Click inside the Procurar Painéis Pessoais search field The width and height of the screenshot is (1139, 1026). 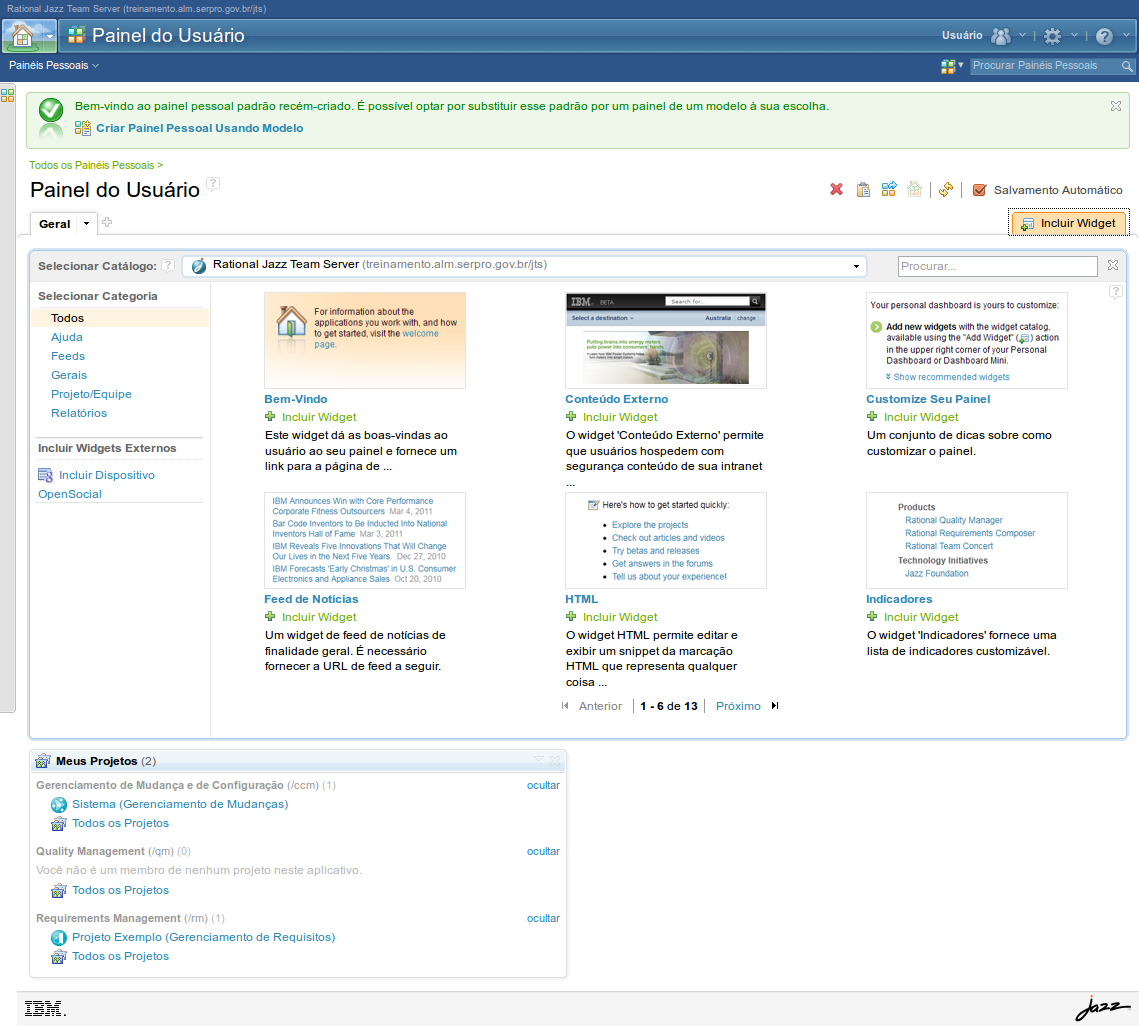[x=1045, y=66]
